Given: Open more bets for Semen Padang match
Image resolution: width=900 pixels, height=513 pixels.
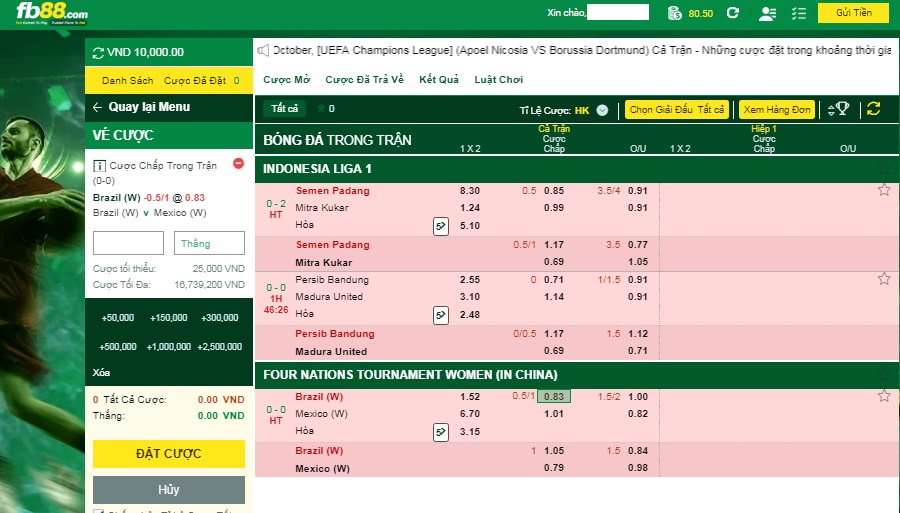Looking at the screenshot, I should (440, 226).
